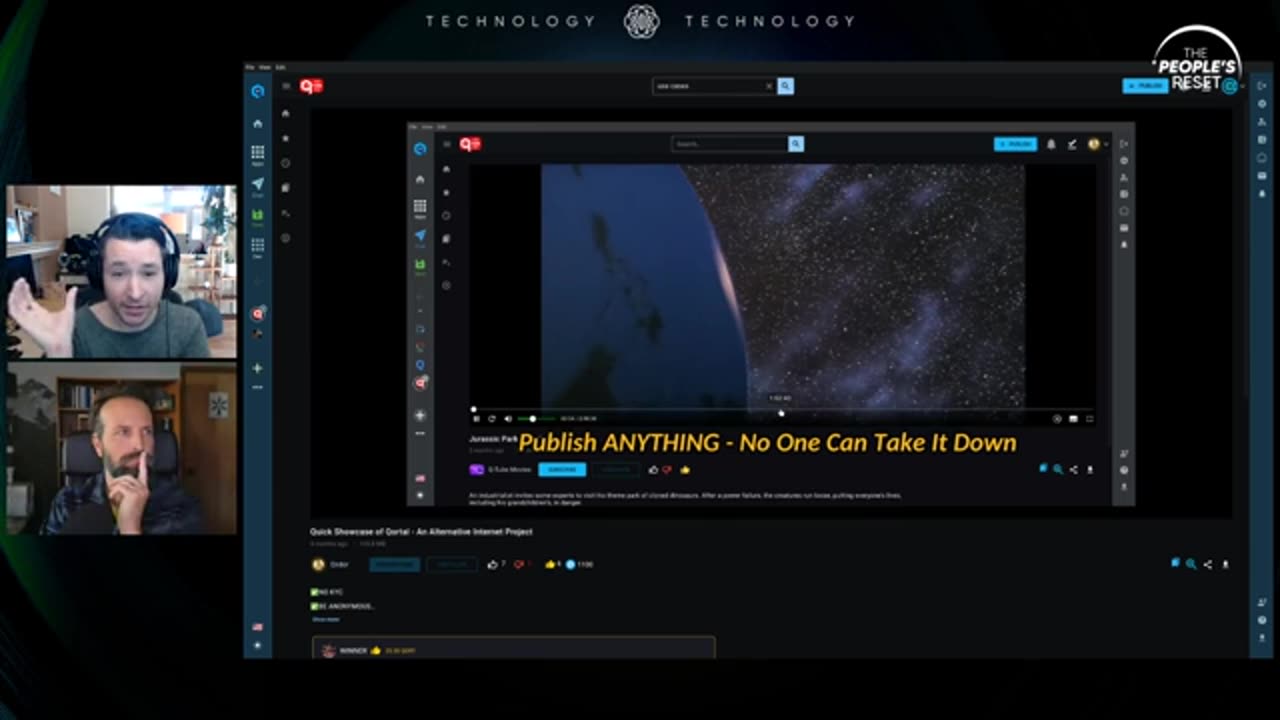Screen dimensions: 1280x720
Task: Open the channel avatar below the outer video title
Action: coord(318,564)
